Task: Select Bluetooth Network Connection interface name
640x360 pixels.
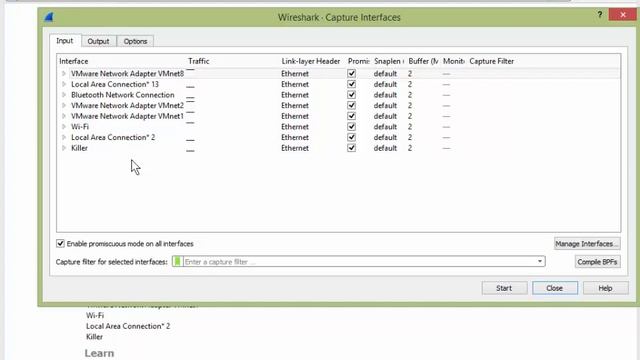Action: pyautogui.click(x=122, y=95)
